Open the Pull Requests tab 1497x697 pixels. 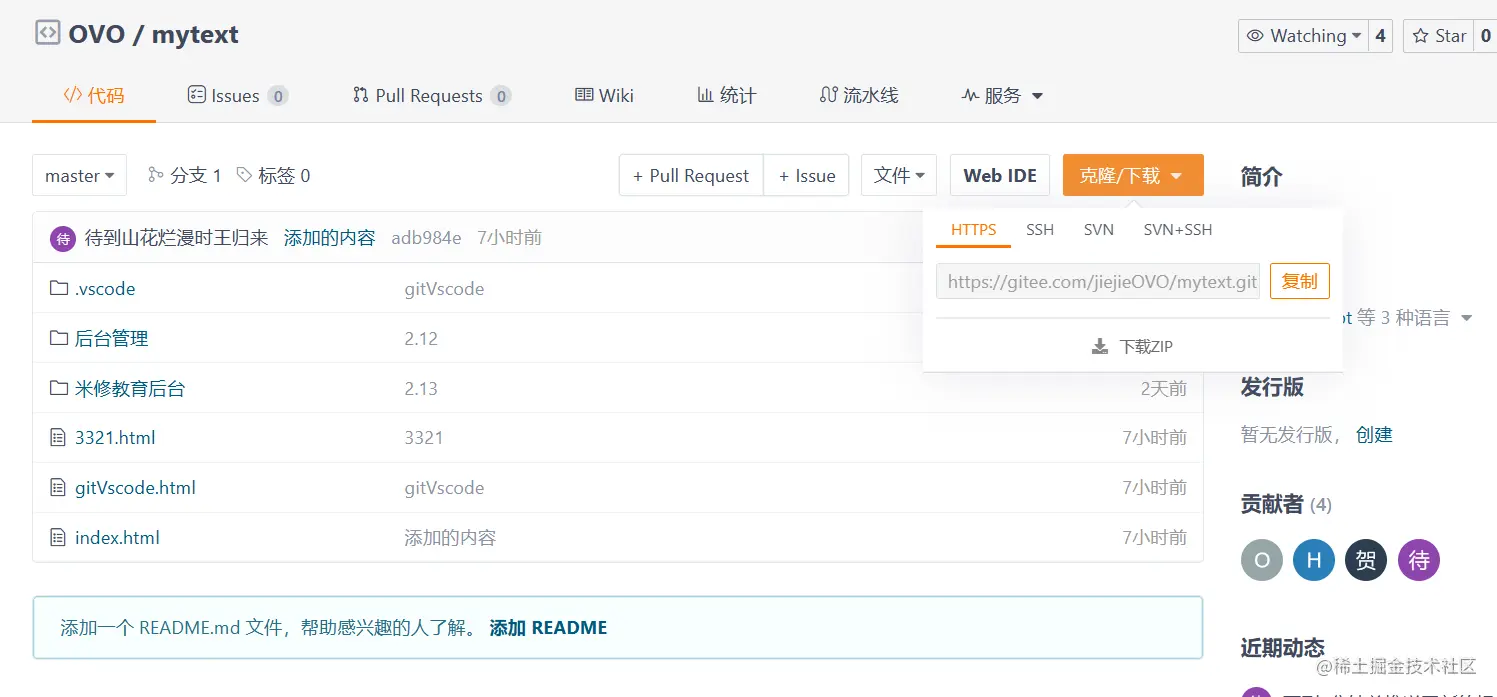point(432,96)
